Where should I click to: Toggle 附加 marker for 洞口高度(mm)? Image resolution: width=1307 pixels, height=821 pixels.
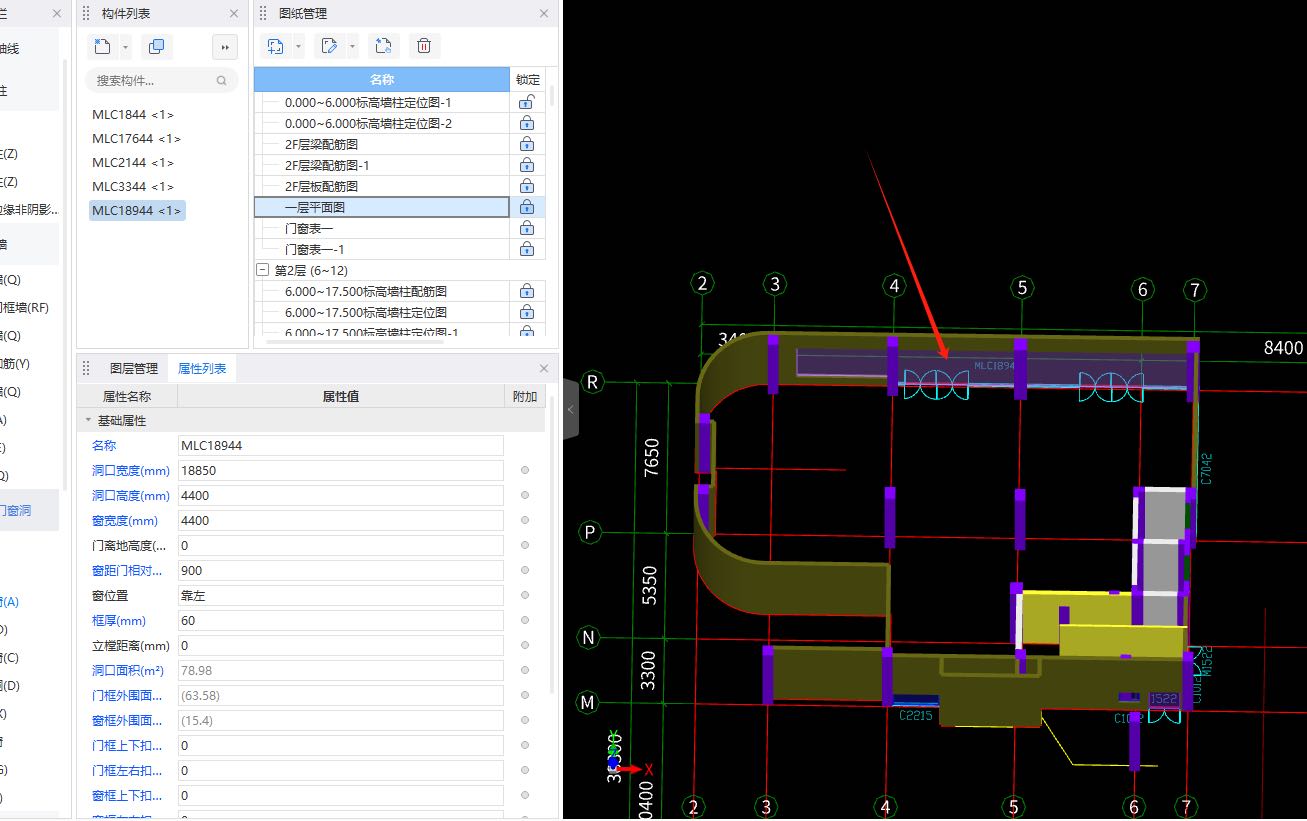(525, 495)
